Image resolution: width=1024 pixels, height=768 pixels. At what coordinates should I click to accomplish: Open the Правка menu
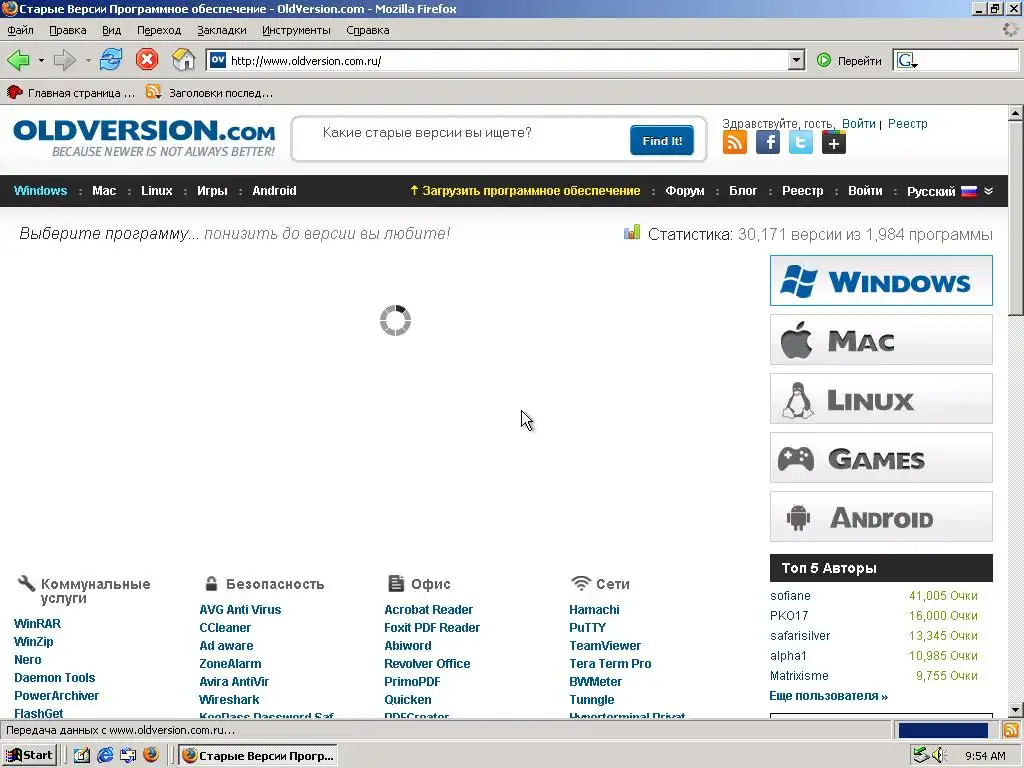(68, 30)
